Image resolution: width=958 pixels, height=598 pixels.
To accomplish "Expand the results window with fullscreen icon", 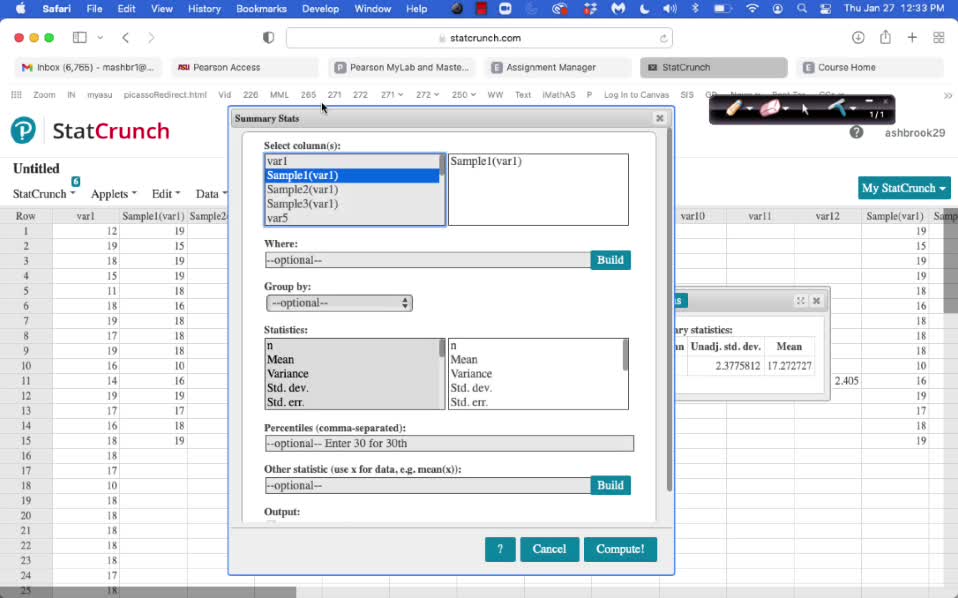I will [800, 301].
